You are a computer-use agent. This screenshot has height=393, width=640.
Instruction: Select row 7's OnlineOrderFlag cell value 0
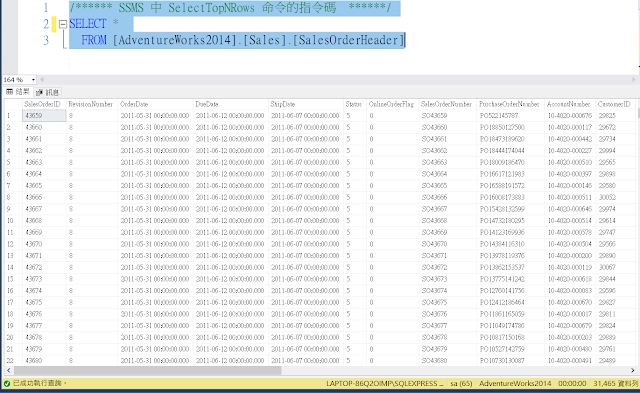(392, 186)
